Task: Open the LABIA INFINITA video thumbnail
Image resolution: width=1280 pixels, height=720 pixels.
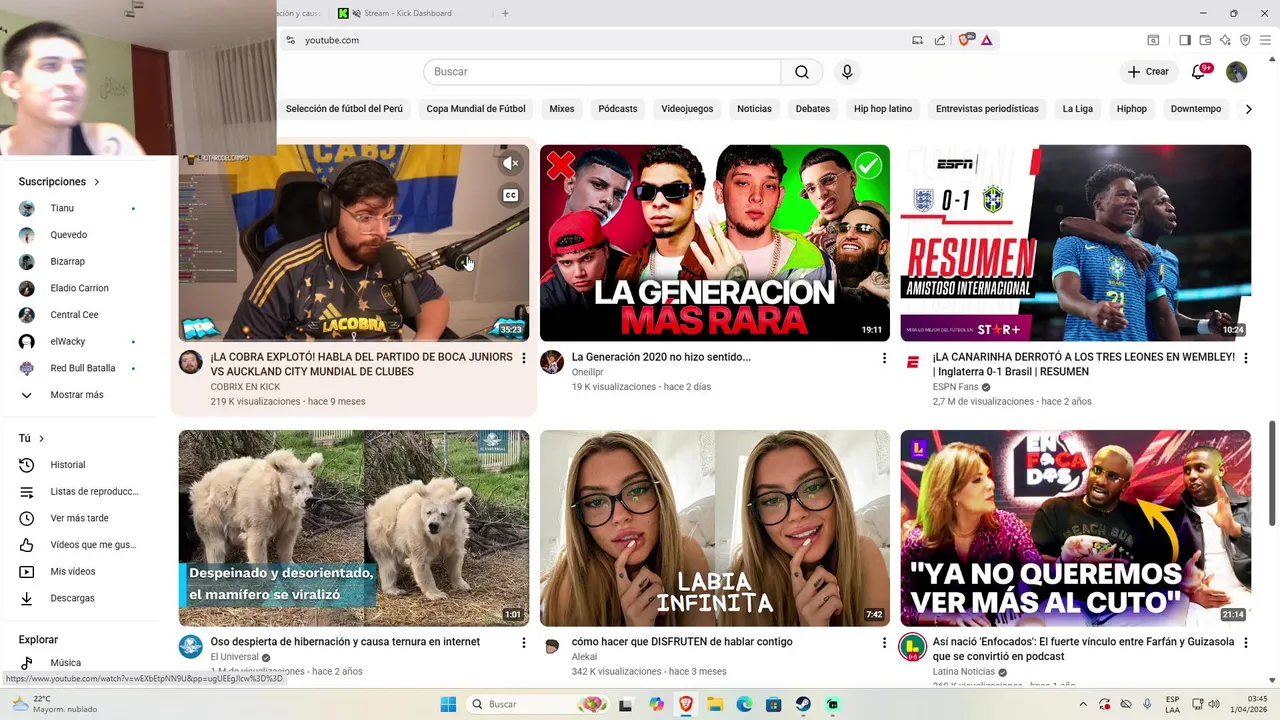Action: pyautogui.click(x=715, y=528)
